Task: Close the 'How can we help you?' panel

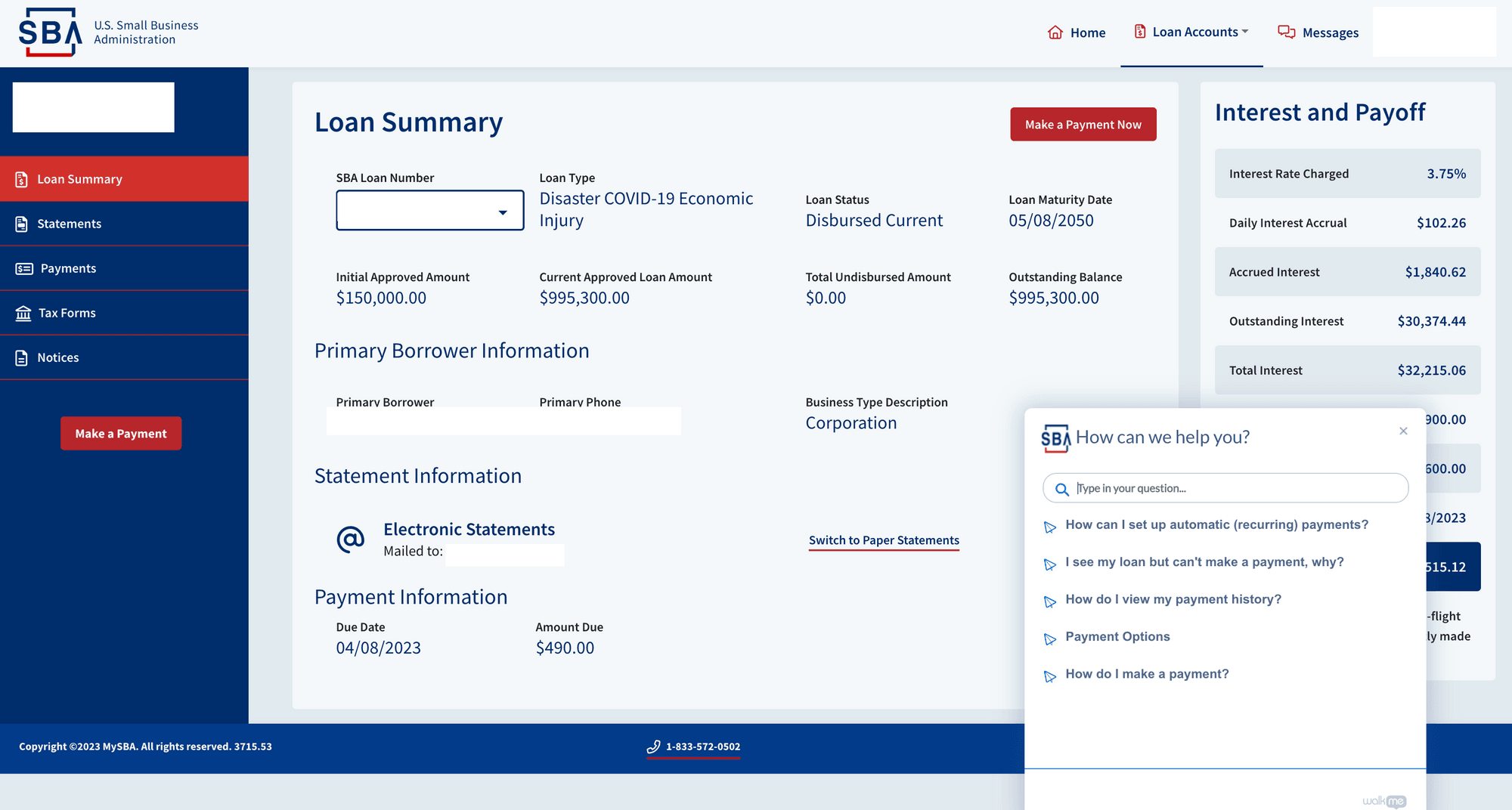Action: [1403, 431]
